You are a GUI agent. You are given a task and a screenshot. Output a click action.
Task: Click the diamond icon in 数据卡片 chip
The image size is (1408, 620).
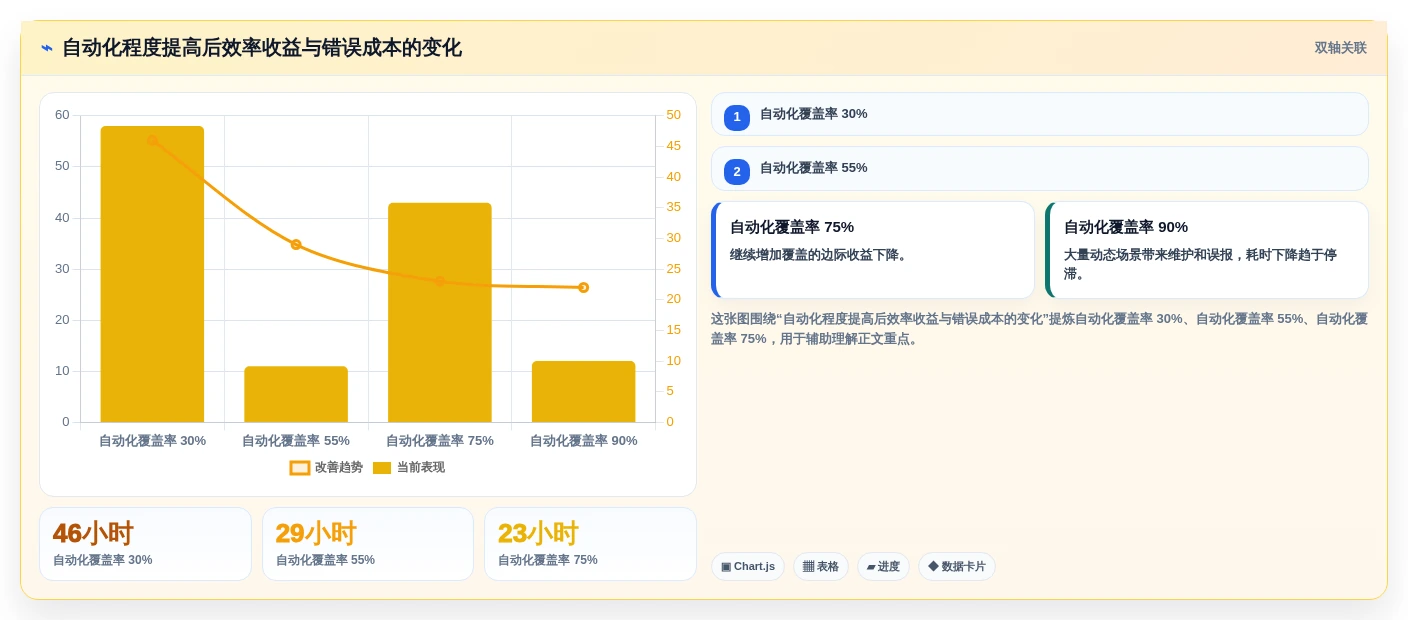pos(933,566)
